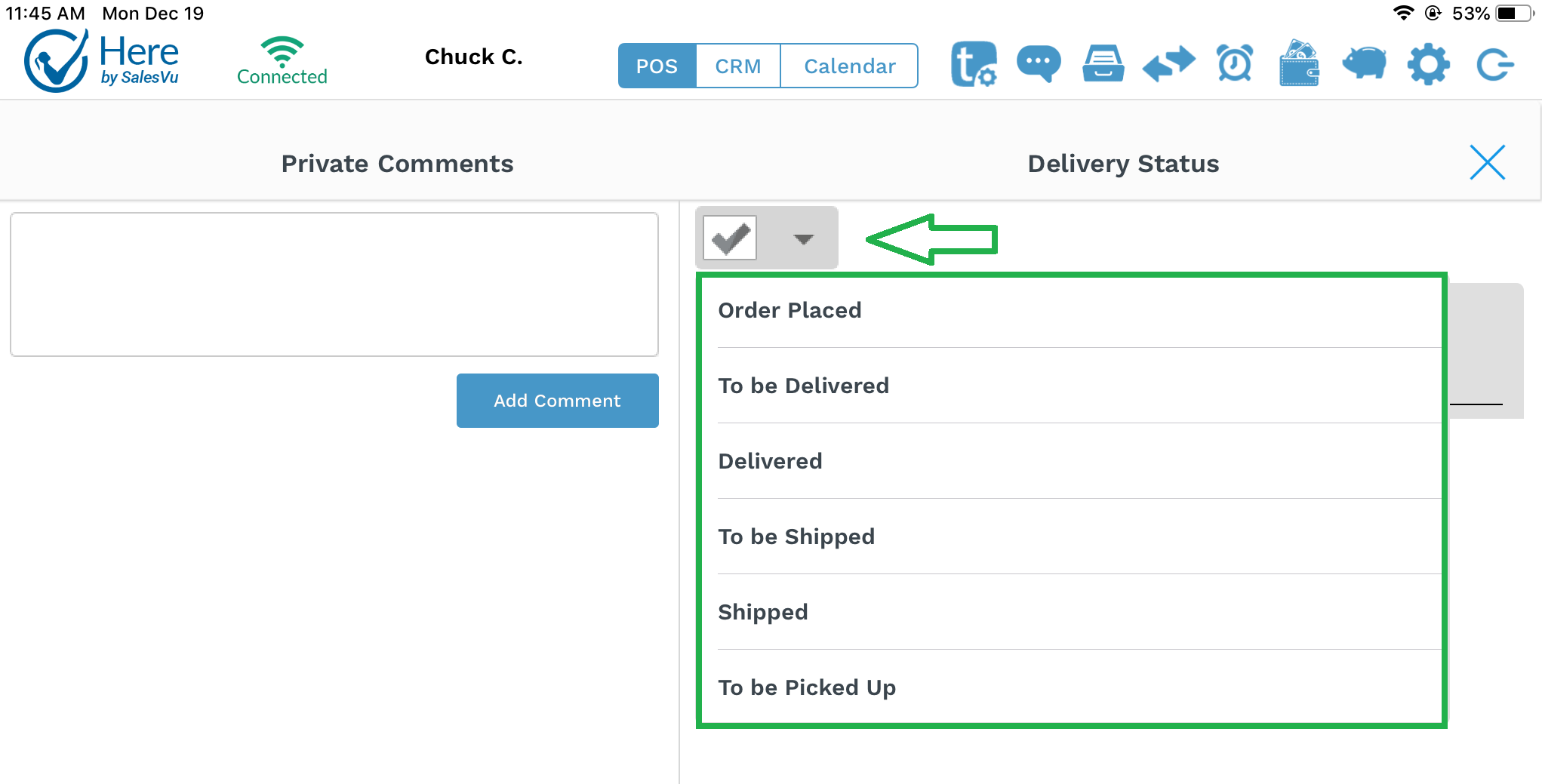
Task: Close the Delivery Status panel
Action: click(1487, 162)
